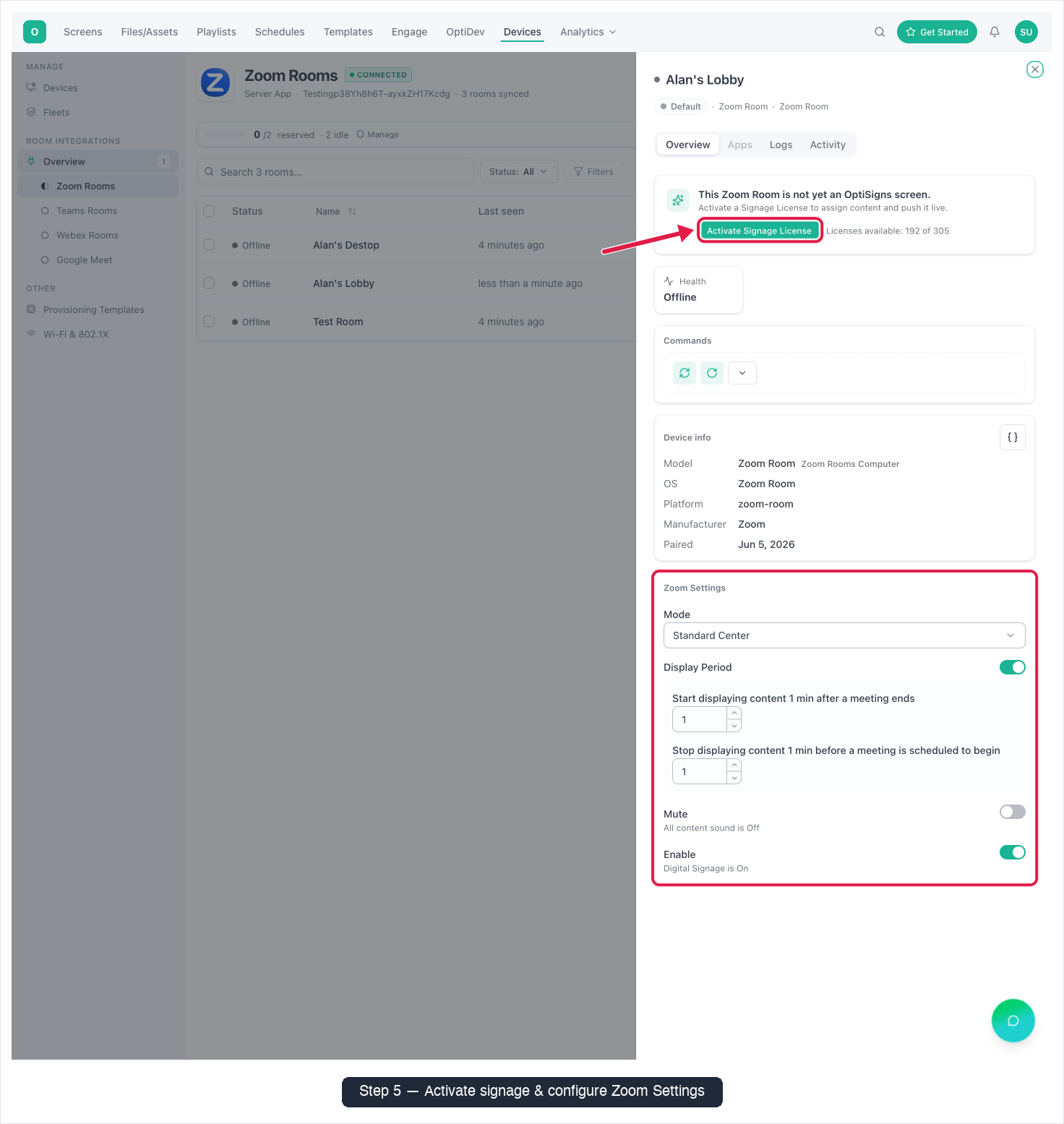Viewport: 1064px width, 1124px height.
Task: Open the JSON braces device info icon
Action: click(1013, 437)
